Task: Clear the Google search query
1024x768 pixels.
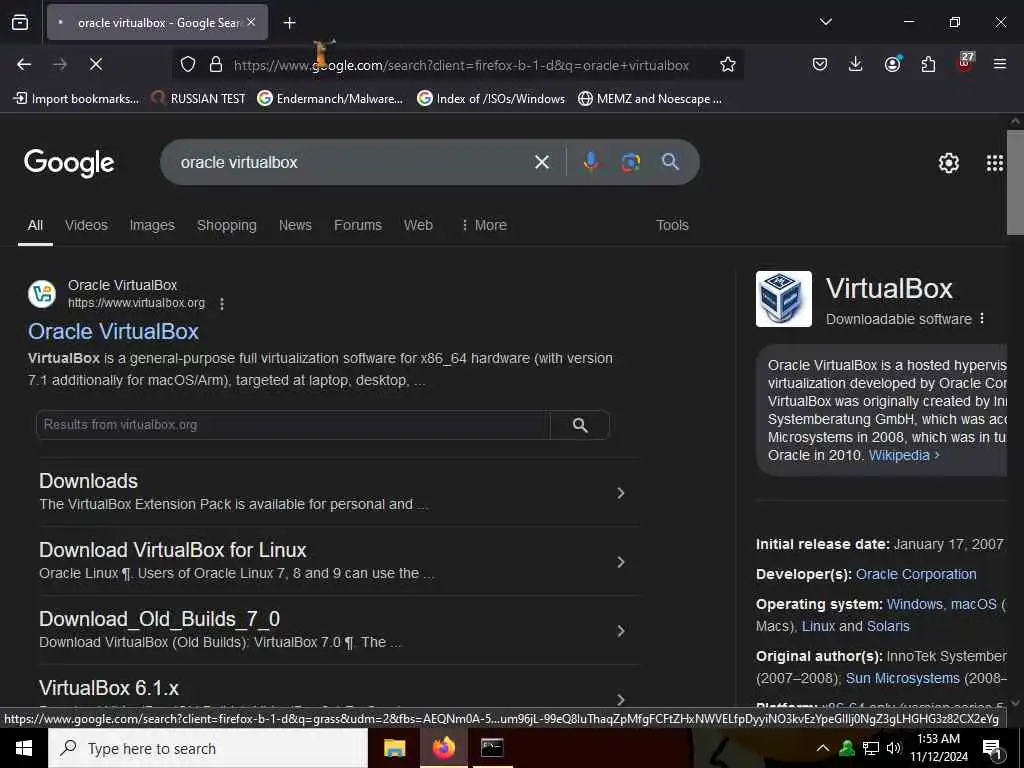Action: coord(541,162)
